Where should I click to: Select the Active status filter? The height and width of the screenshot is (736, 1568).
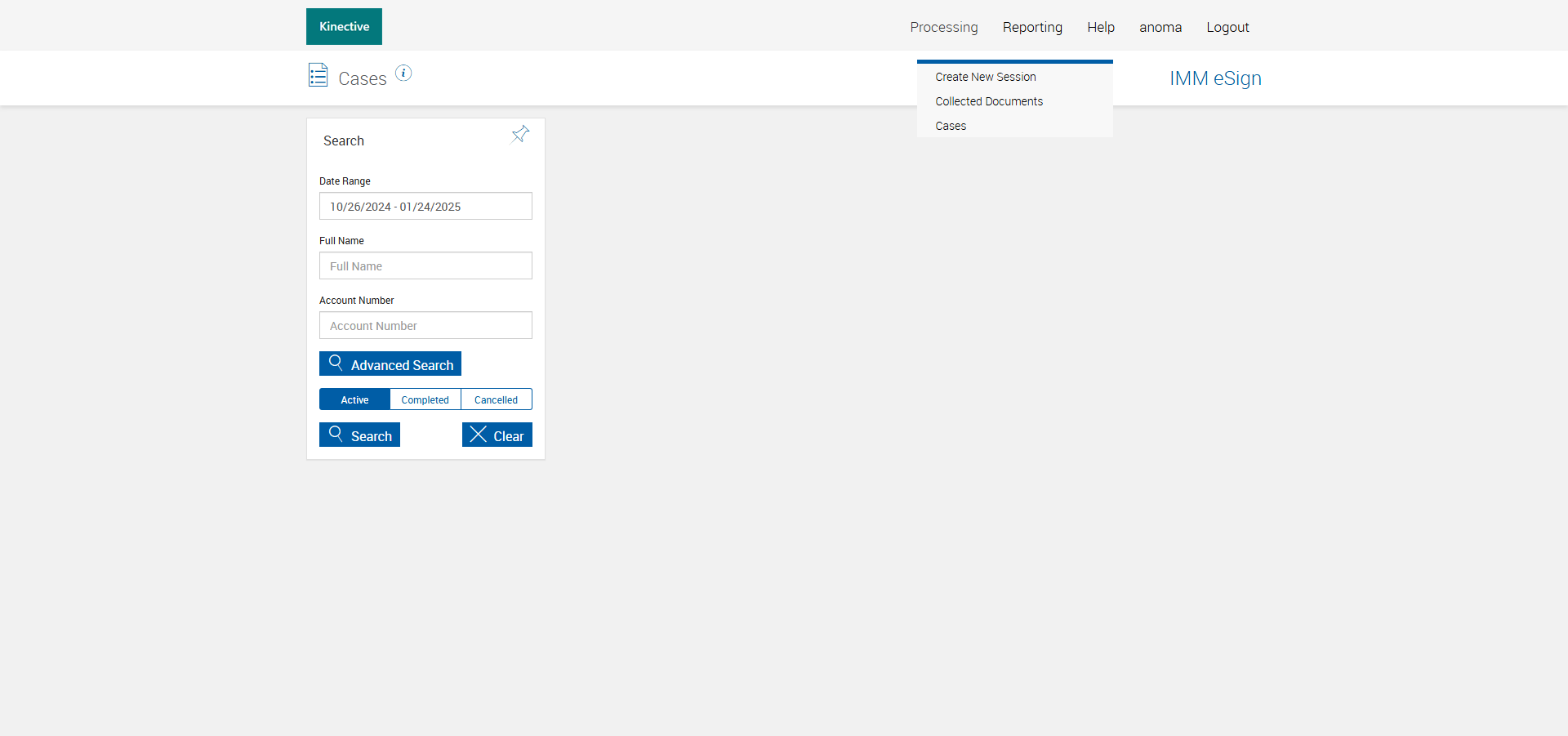click(354, 399)
